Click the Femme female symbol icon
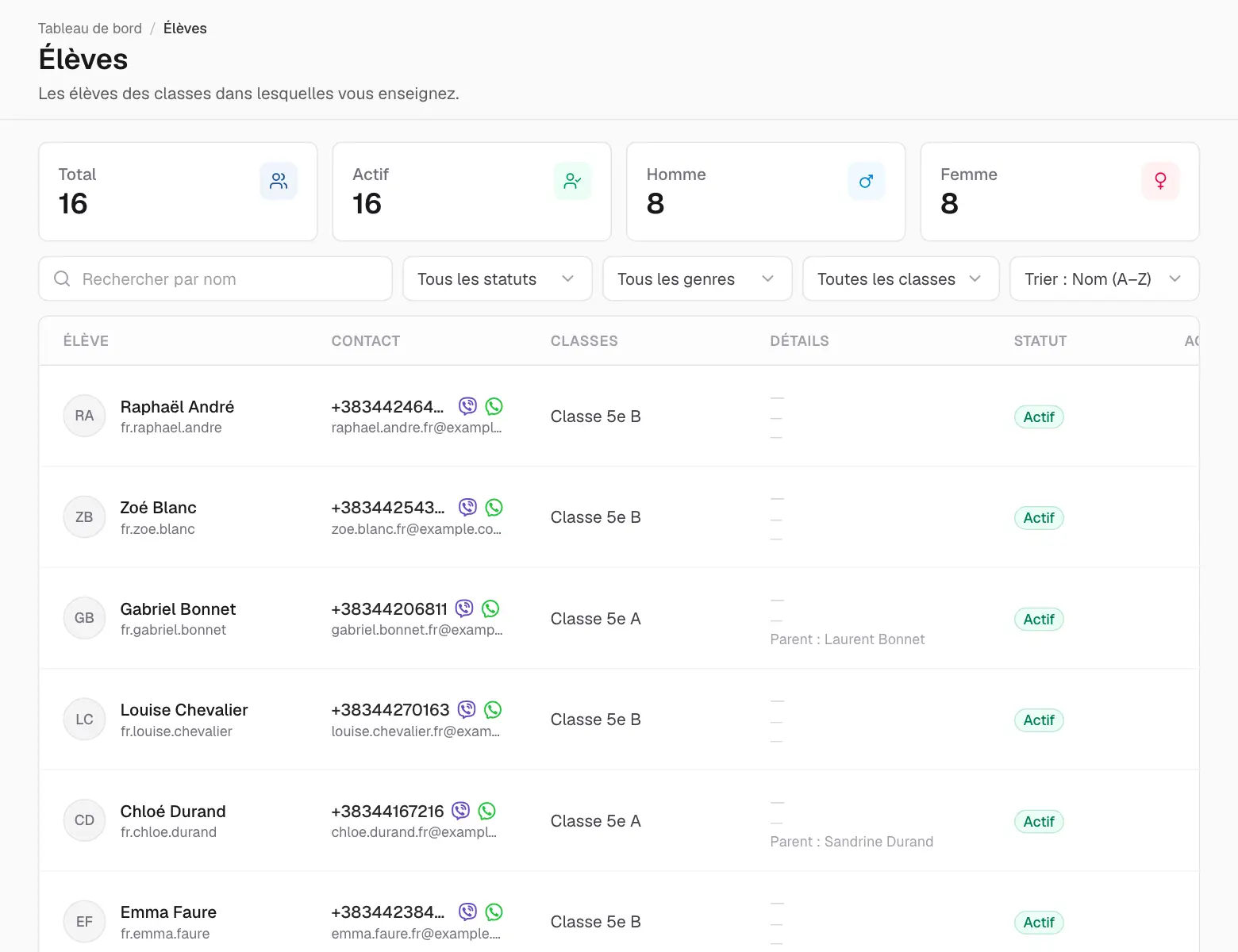The height and width of the screenshot is (952, 1238). tap(1160, 181)
